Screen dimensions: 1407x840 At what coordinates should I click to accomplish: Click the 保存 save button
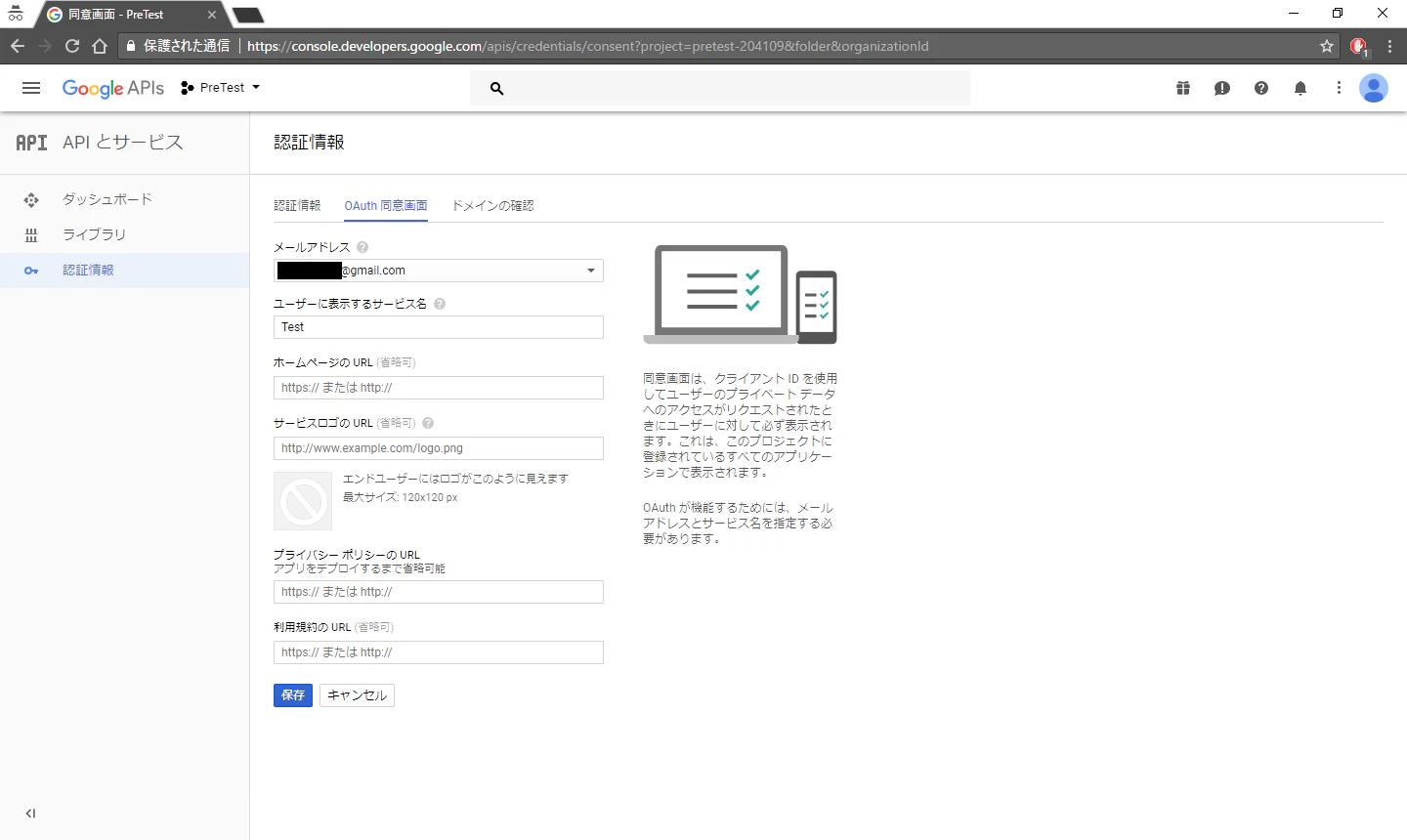pos(293,695)
